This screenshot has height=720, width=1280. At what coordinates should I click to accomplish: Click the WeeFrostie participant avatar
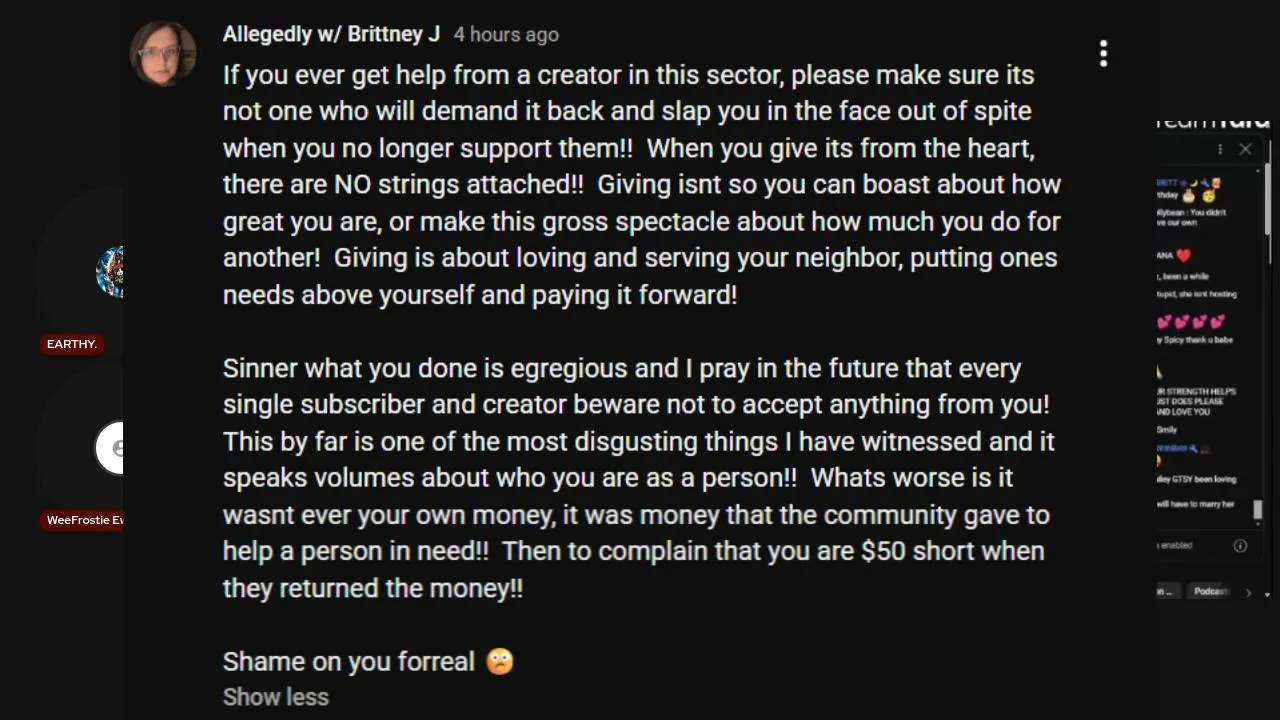tap(110, 448)
